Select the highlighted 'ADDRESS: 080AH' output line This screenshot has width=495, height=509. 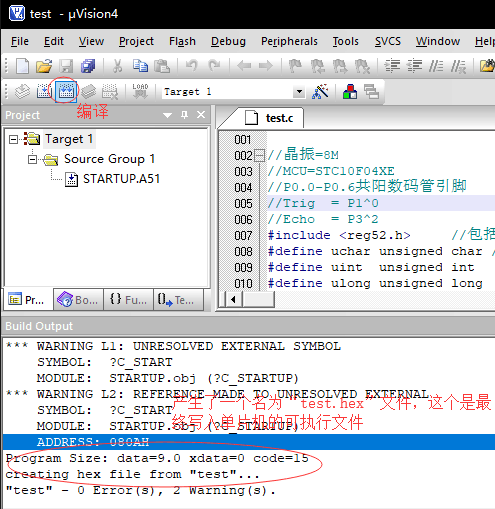[249, 442]
